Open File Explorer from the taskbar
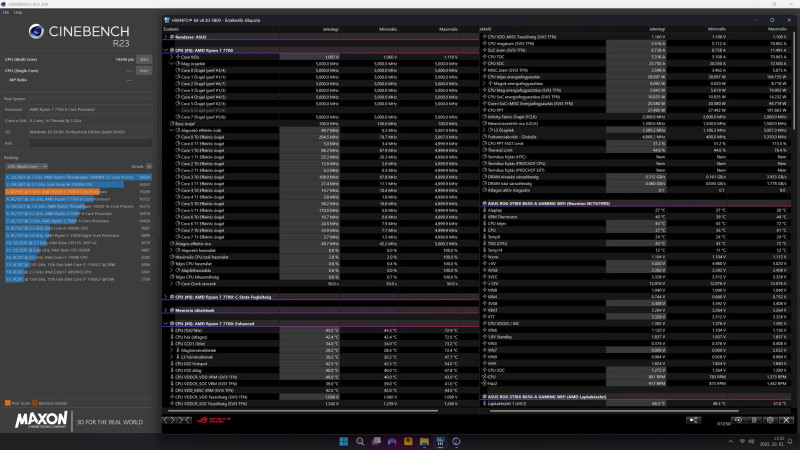This screenshot has width=800, height=450. (x=424, y=441)
